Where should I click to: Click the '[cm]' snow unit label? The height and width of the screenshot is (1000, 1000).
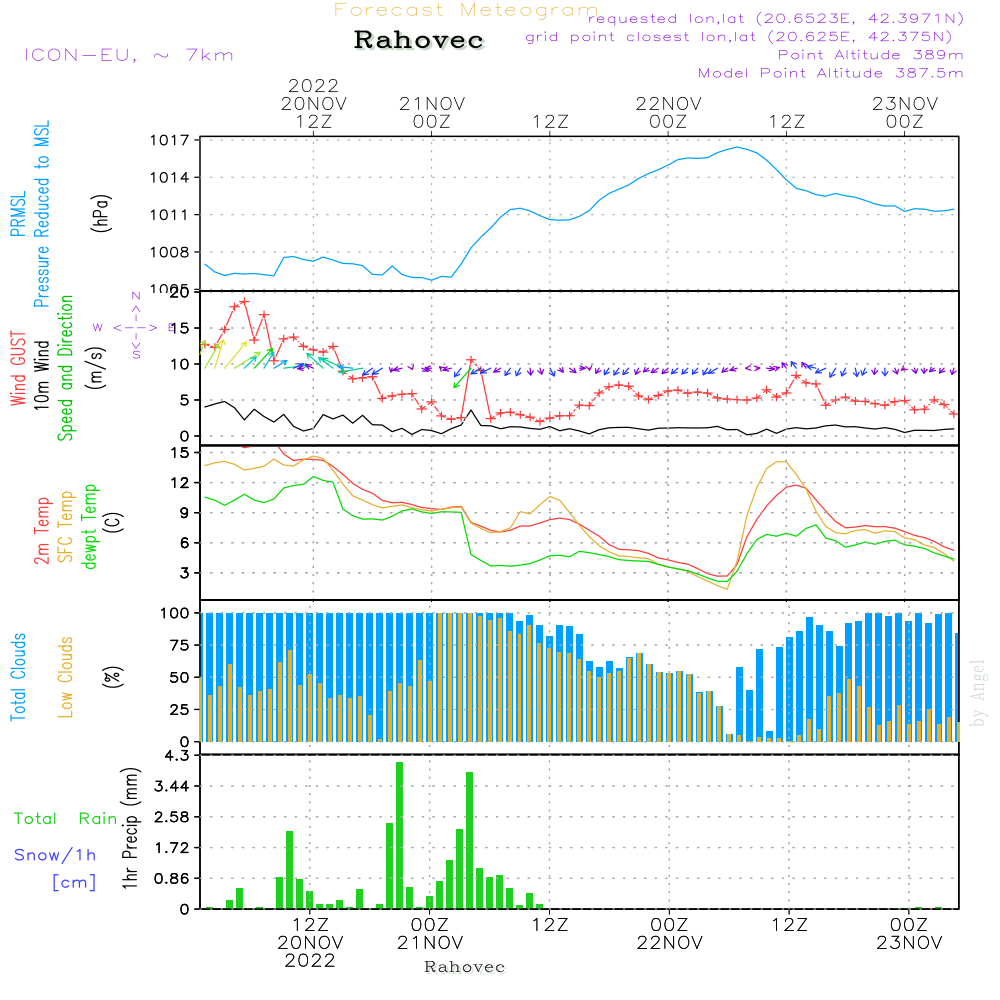tap(74, 883)
